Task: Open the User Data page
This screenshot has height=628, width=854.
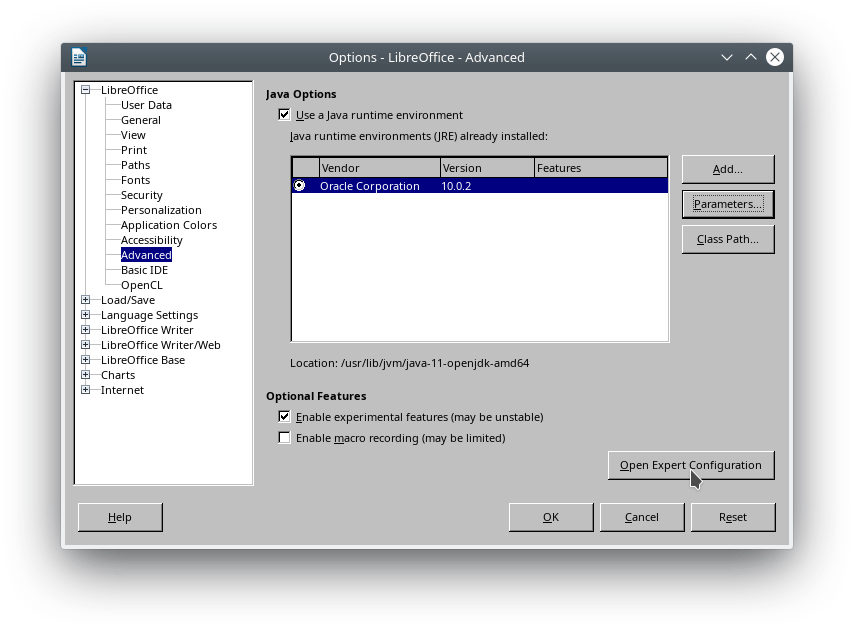Action: click(x=146, y=105)
